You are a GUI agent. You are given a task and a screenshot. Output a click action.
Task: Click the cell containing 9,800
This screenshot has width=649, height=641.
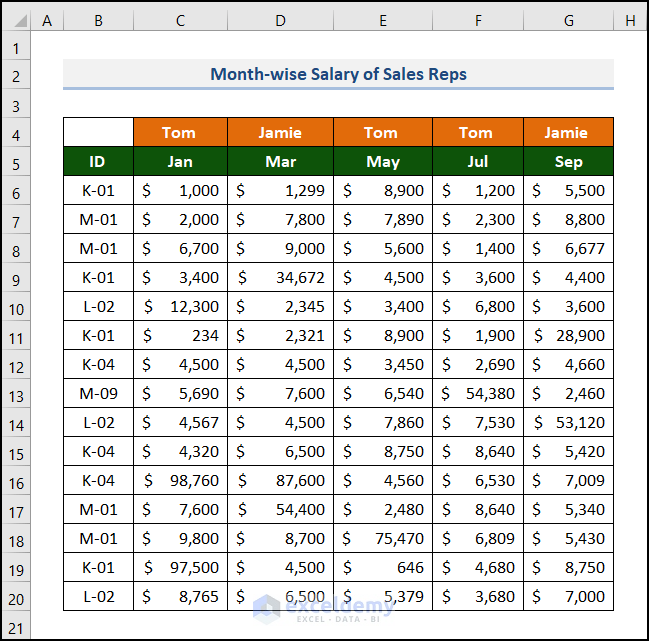pos(180,538)
